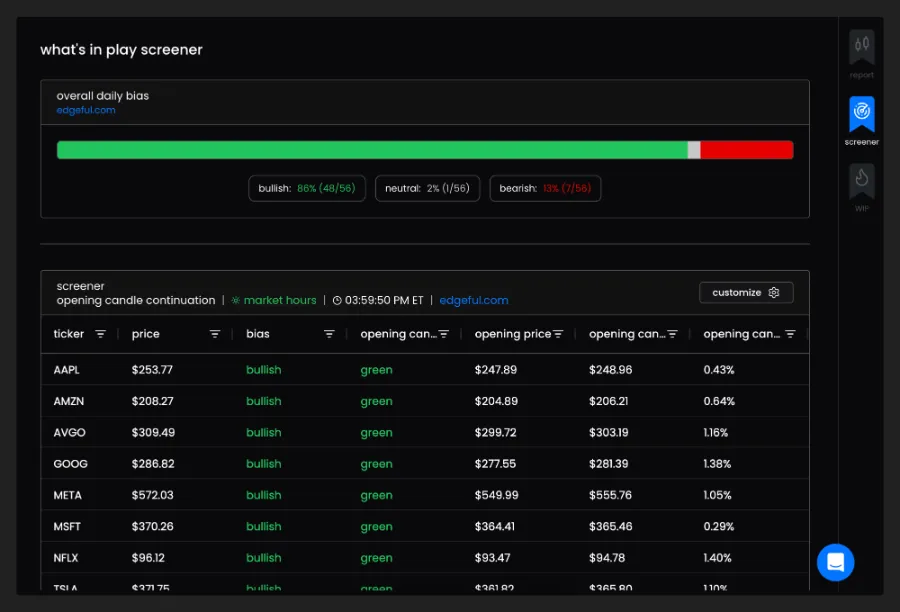The image size is (900, 612).
Task: Click the clock icon beside the time
Action: [x=337, y=300]
